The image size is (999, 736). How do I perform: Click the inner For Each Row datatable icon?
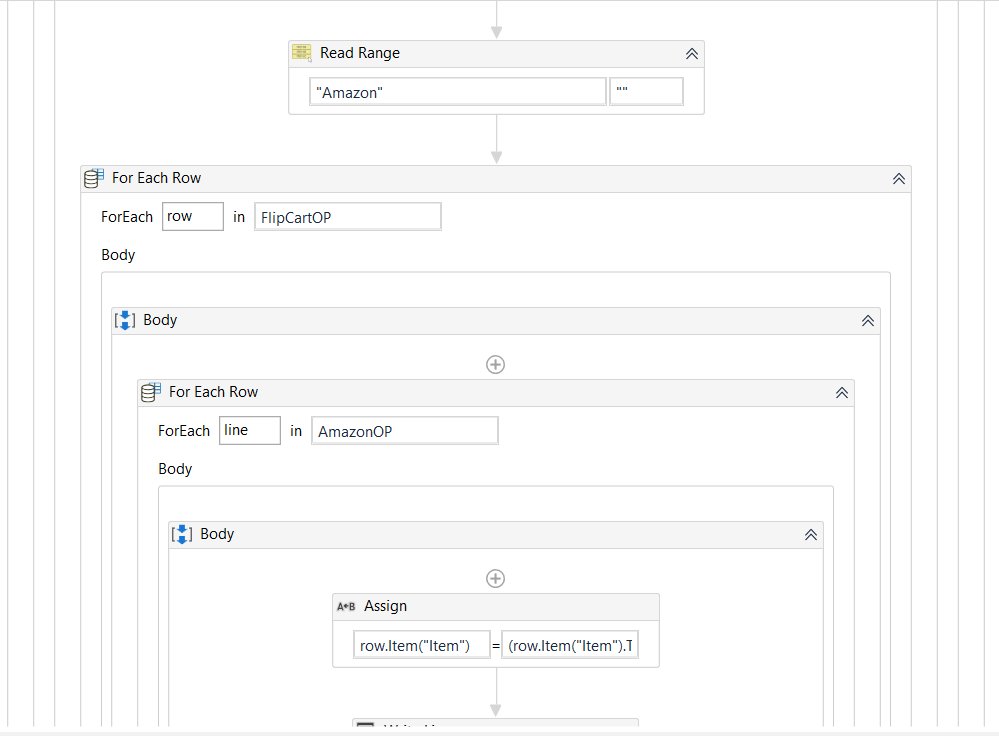(151, 392)
